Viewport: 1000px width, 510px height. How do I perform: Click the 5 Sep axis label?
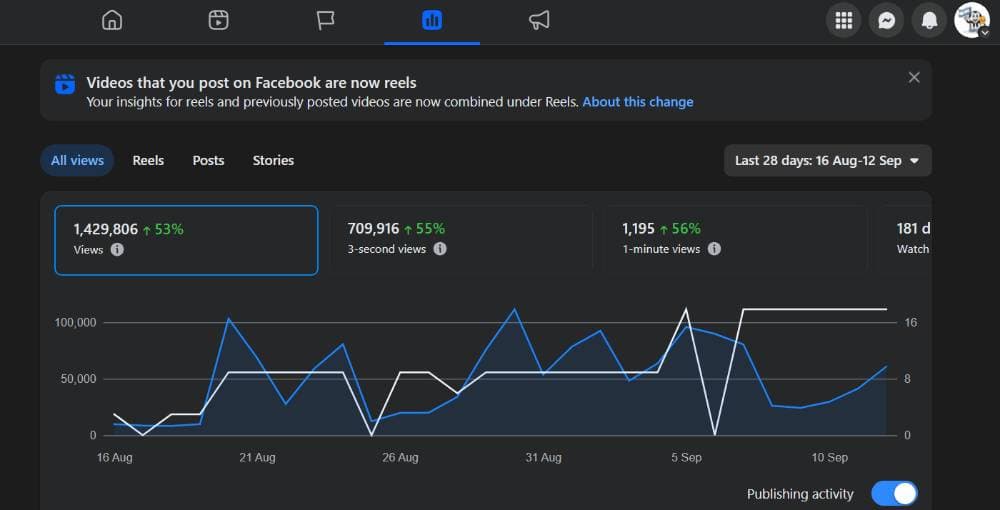coord(687,458)
